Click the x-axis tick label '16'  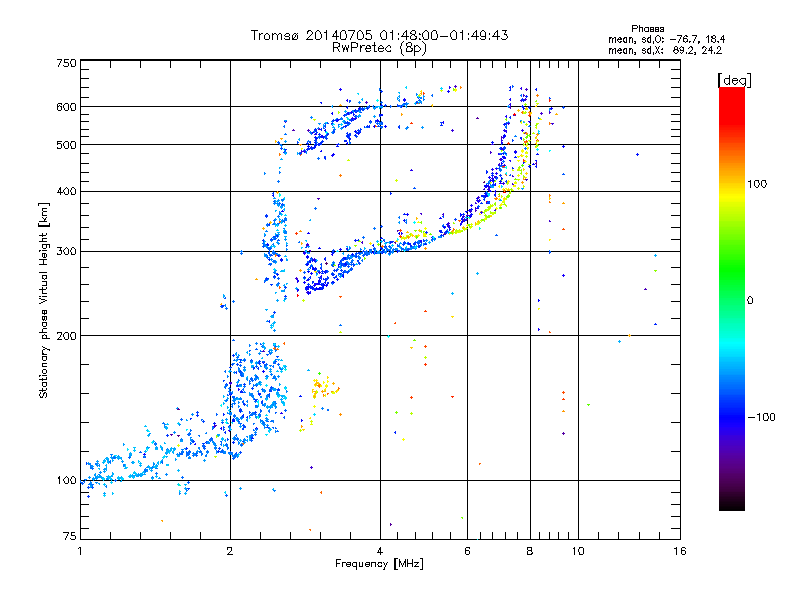(x=680, y=551)
